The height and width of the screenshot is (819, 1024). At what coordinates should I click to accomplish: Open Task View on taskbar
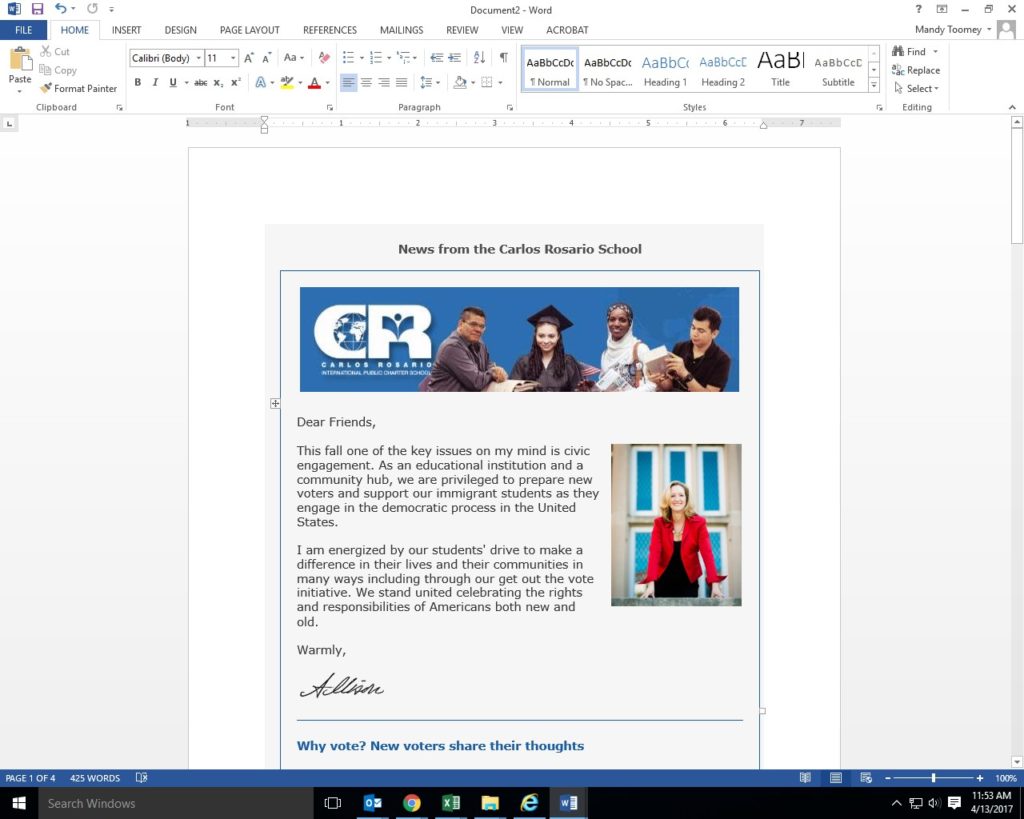pyautogui.click(x=333, y=803)
